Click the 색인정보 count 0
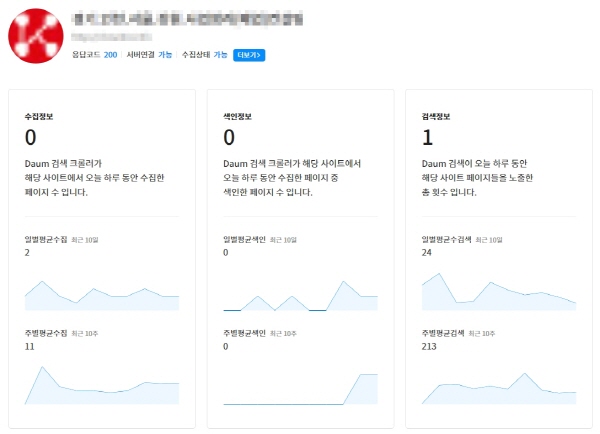 coord(229,137)
